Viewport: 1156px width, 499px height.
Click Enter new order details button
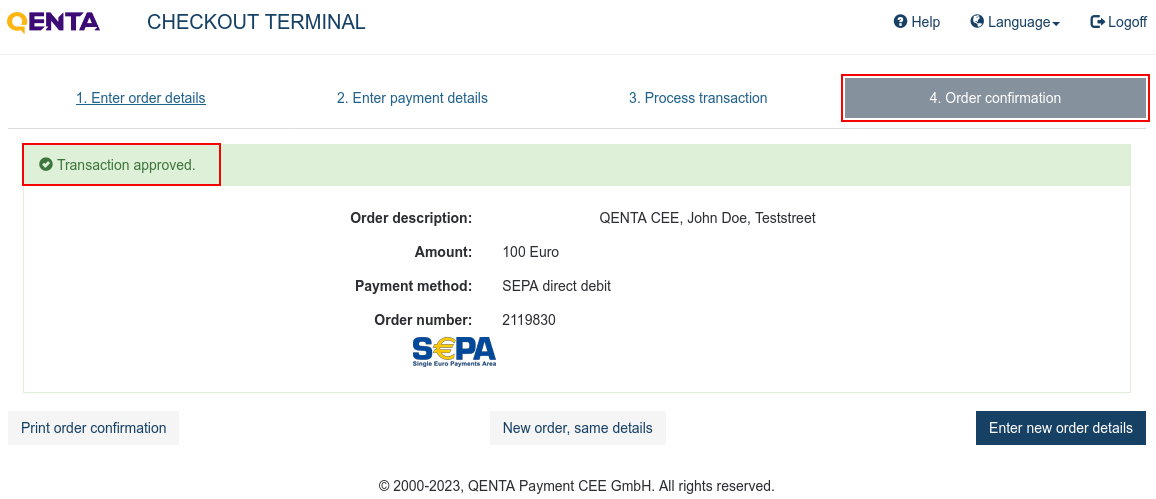[1060, 428]
